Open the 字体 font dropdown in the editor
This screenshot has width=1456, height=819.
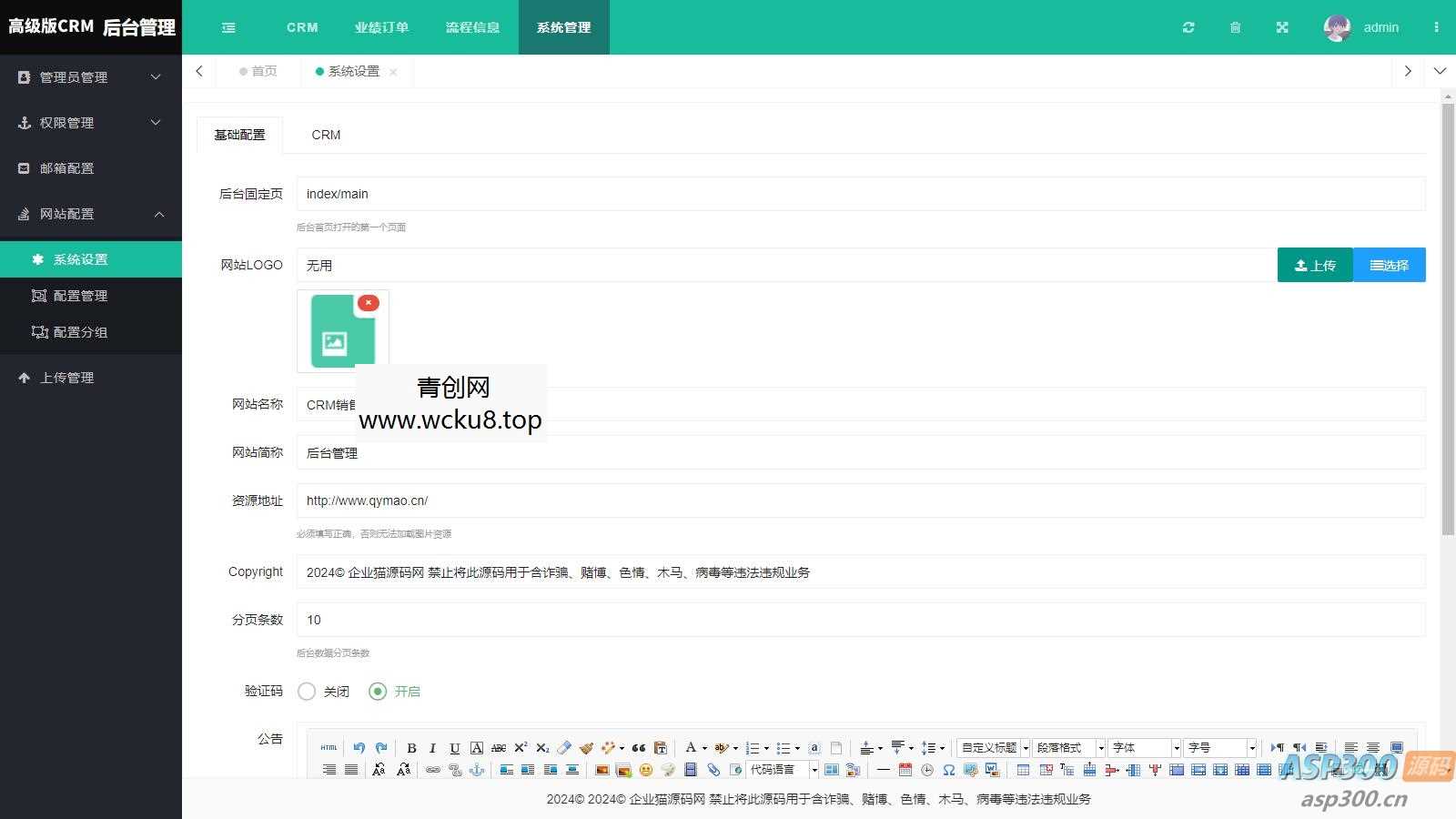coord(1143,747)
